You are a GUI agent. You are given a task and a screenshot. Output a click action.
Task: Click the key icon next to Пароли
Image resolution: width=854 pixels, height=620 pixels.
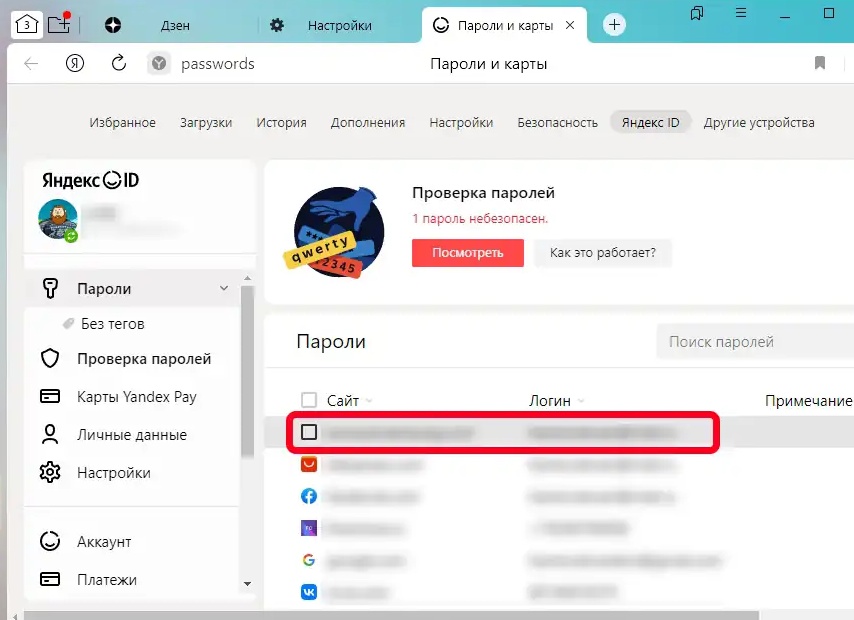pyautogui.click(x=50, y=288)
